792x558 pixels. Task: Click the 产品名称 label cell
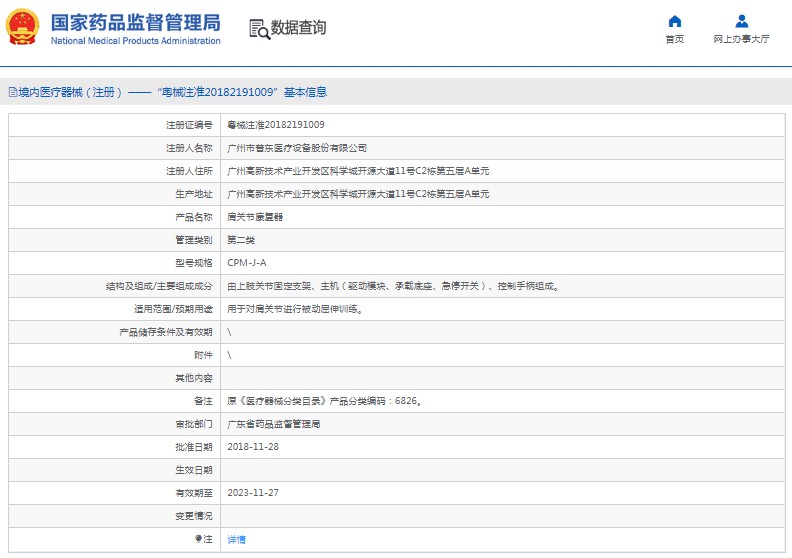point(115,217)
